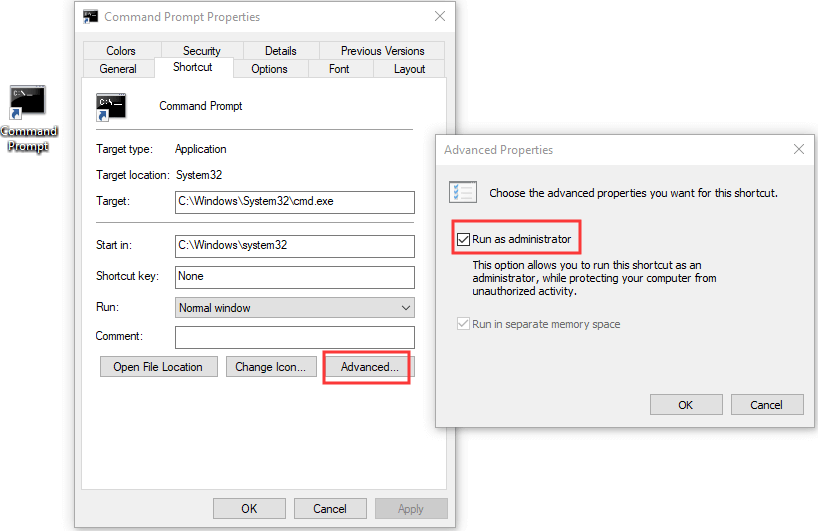Close the Advanced Properties dialog
This screenshot has width=818, height=531.
[799, 149]
